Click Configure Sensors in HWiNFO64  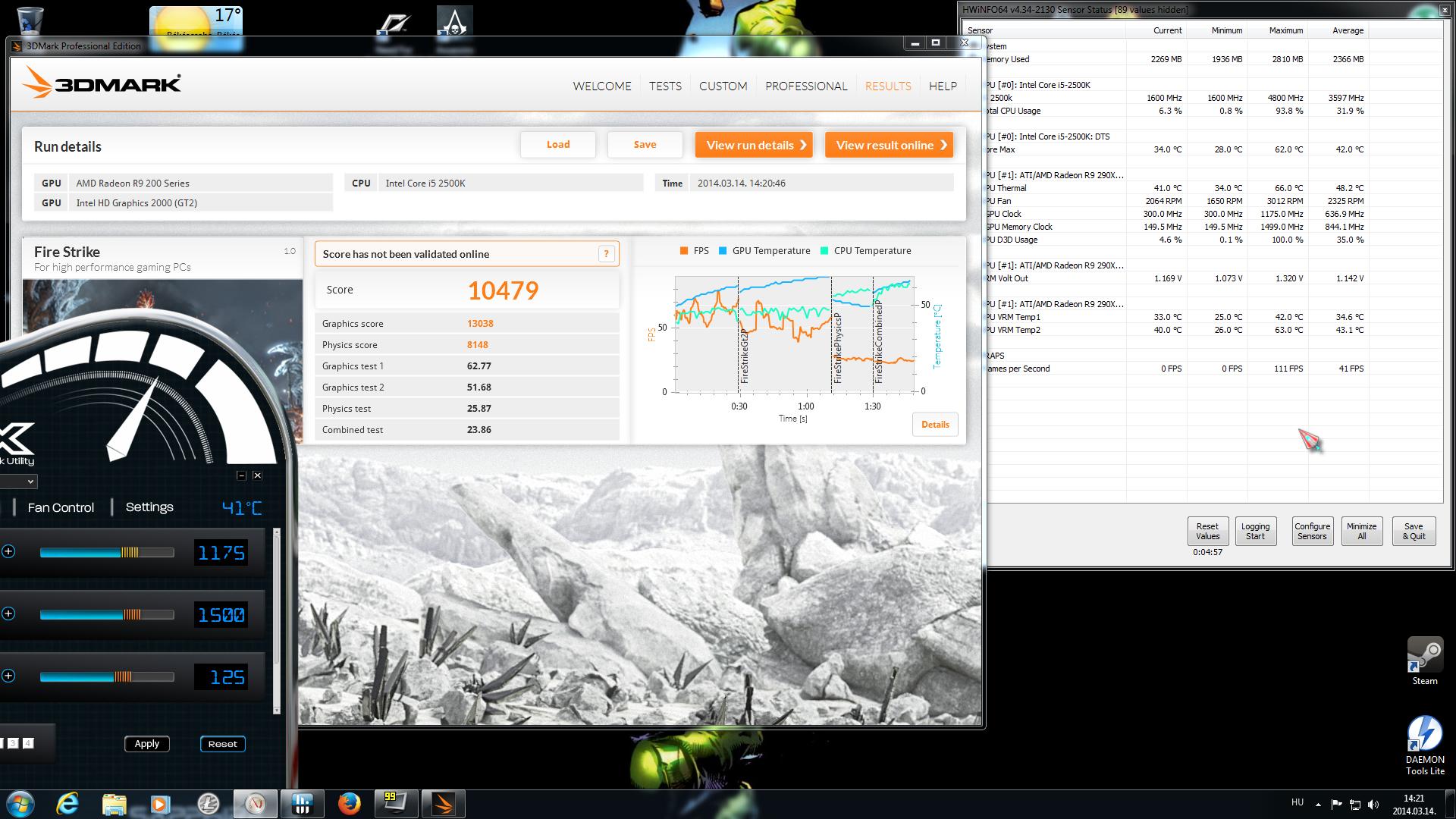coord(1312,531)
